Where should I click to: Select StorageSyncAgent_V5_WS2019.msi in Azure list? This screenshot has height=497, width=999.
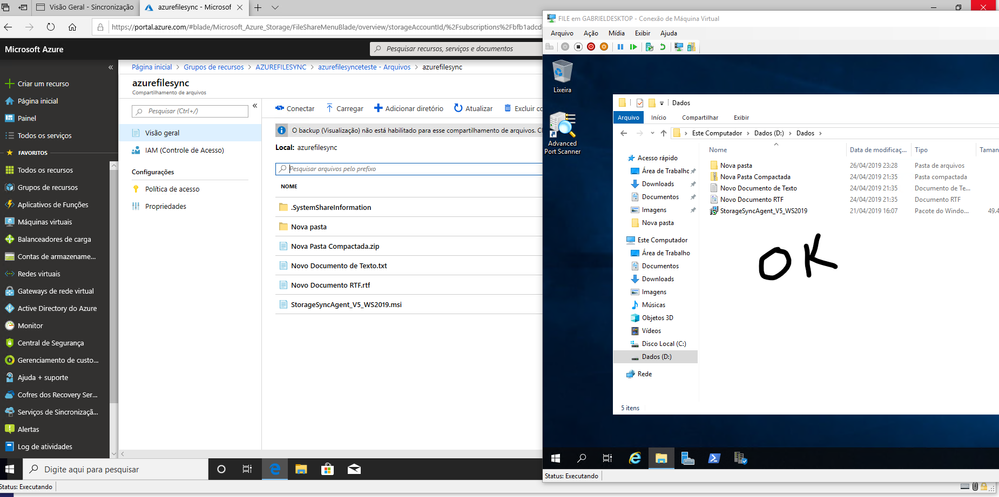pos(346,305)
